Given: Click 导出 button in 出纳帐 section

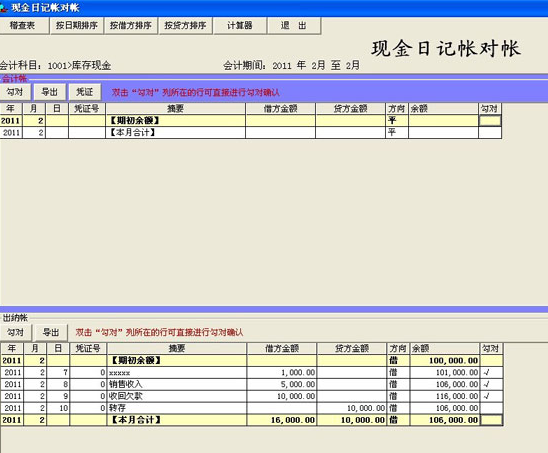Looking at the screenshot, I should (x=51, y=332).
